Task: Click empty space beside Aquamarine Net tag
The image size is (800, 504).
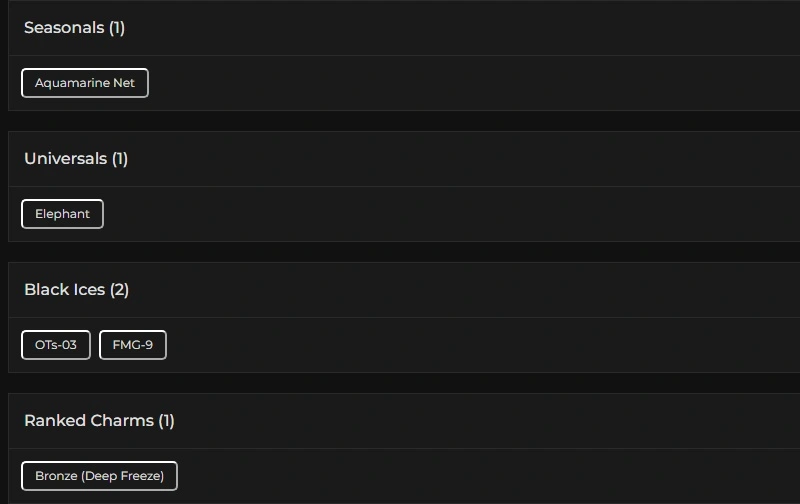Action: (450, 83)
